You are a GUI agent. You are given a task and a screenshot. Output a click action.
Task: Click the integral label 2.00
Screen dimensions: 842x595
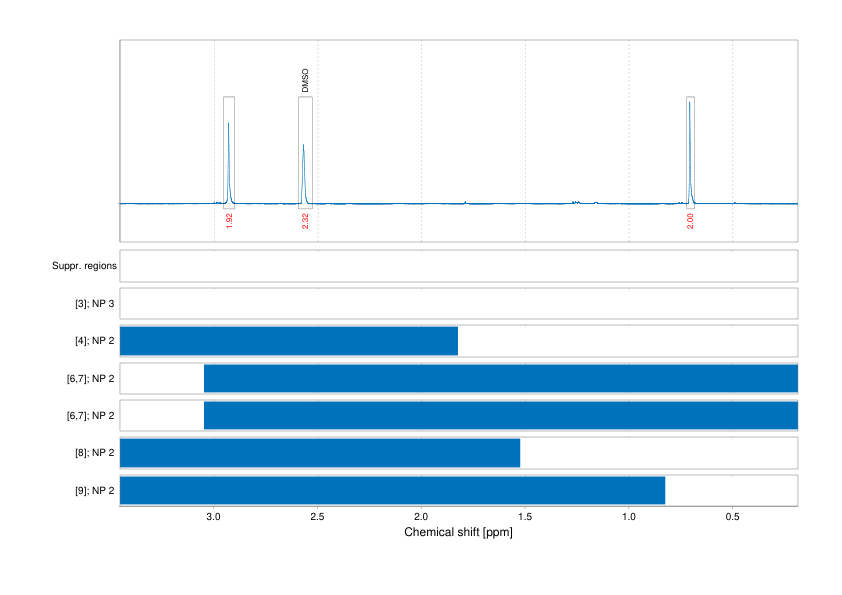(x=689, y=219)
